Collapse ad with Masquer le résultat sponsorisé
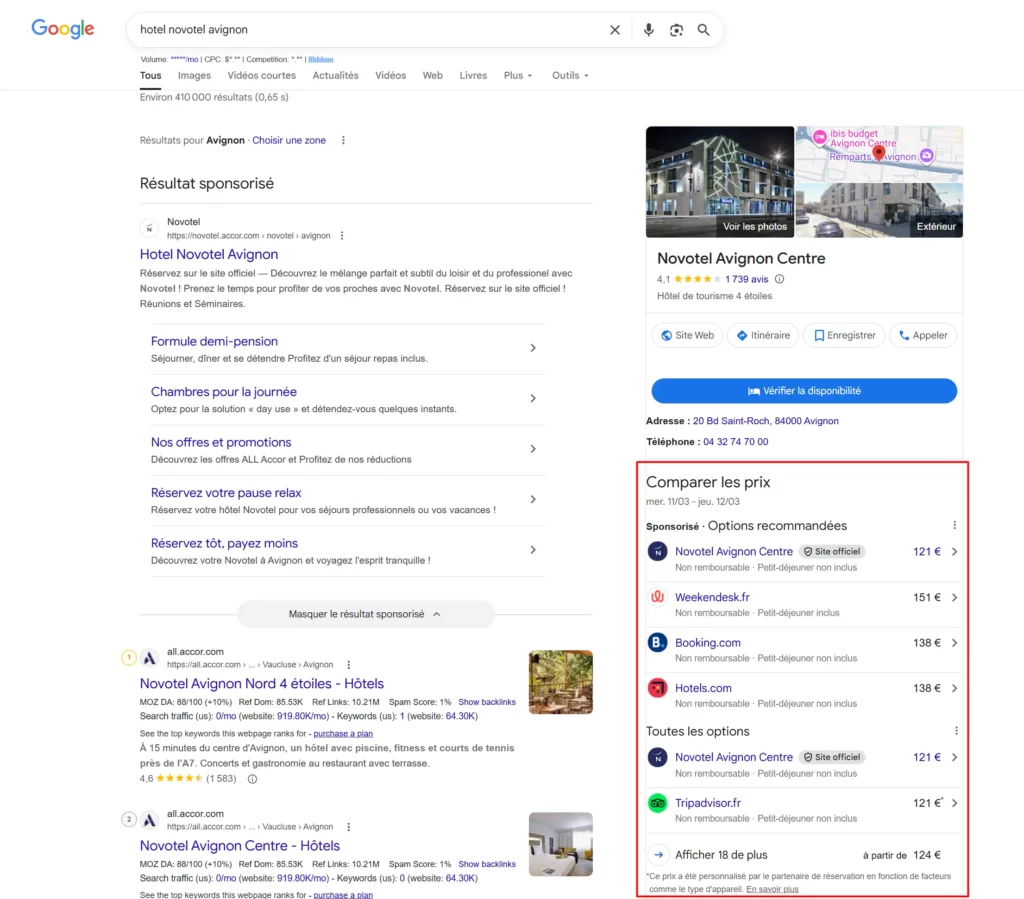1024x899 pixels. (x=365, y=614)
